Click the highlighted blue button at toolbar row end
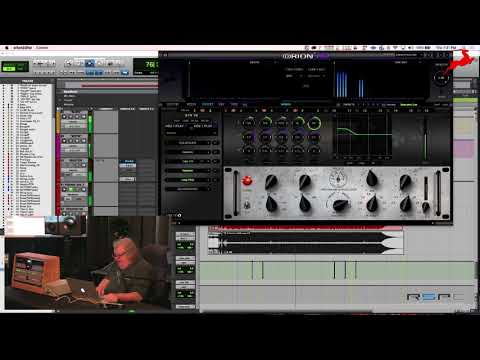This screenshot has width=480, height=360. (x=125, y=72)
